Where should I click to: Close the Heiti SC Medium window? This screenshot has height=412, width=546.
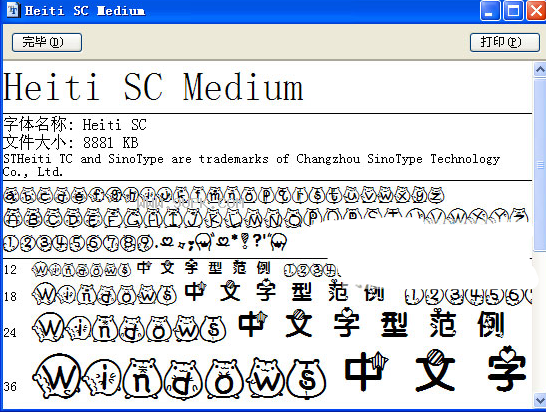536,11
